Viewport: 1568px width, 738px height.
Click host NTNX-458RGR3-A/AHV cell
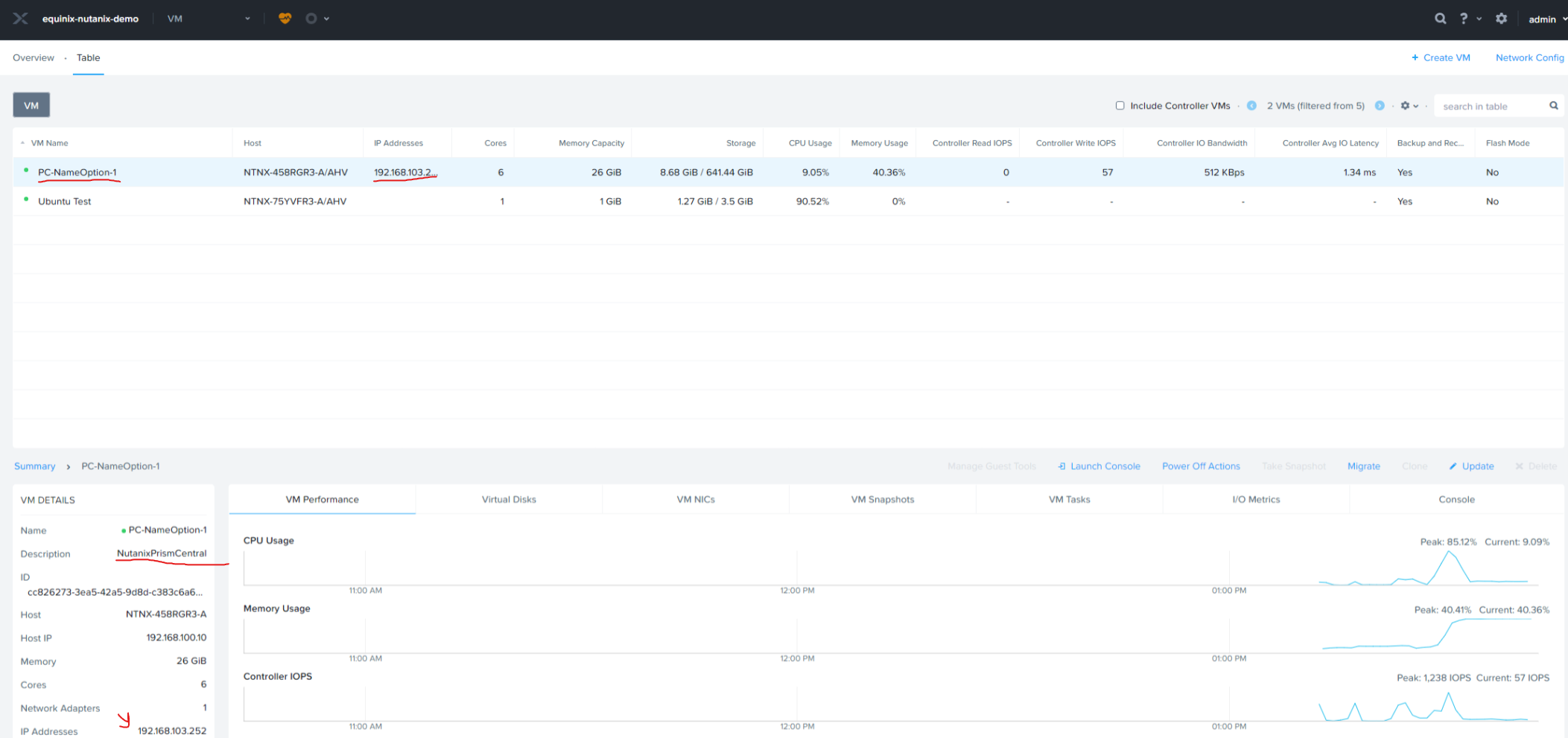pyautogui.click(x=296, y=172)
